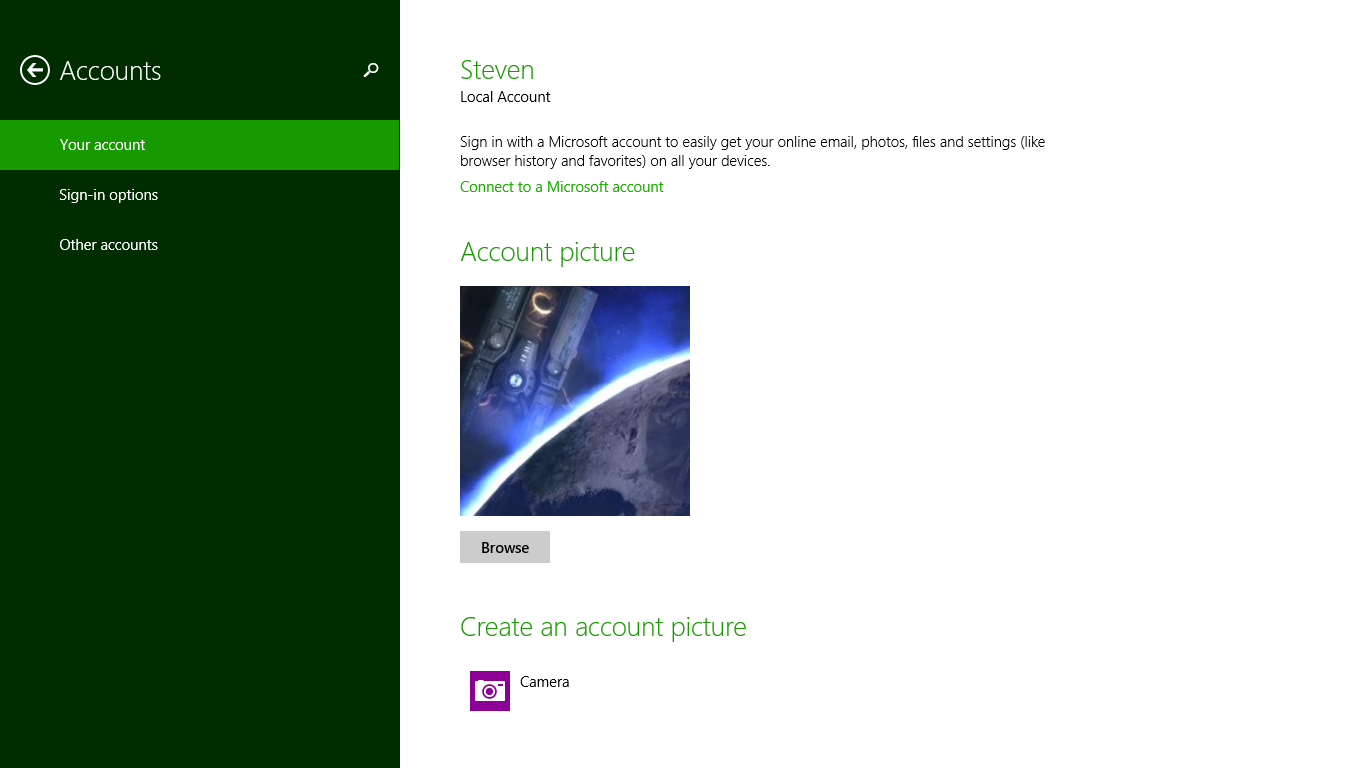Open search with the magnifier icon
Image resolution: width=1360 pixels, height=768 pixels.
coord(371,70)
